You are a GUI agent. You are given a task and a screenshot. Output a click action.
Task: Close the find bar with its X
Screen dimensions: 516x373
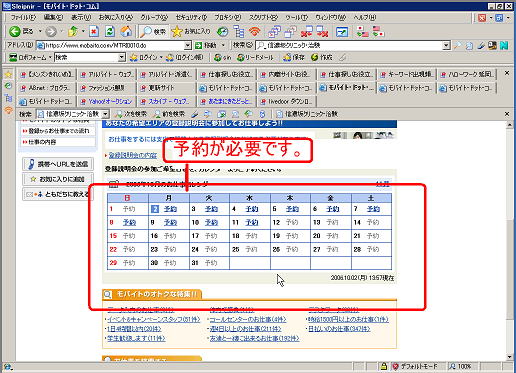[507, 114]
